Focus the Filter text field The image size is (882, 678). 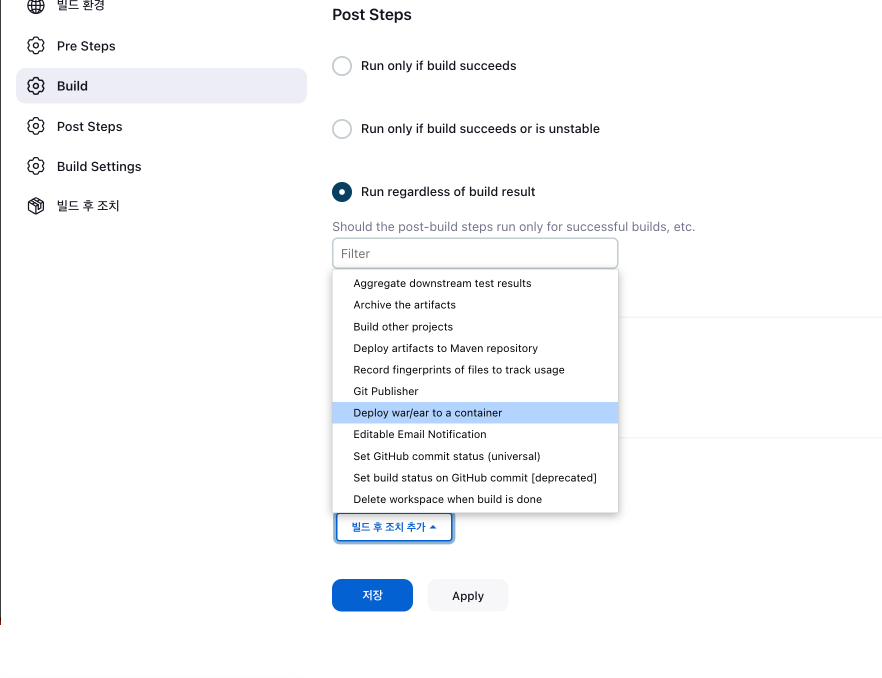pos(475,253)
